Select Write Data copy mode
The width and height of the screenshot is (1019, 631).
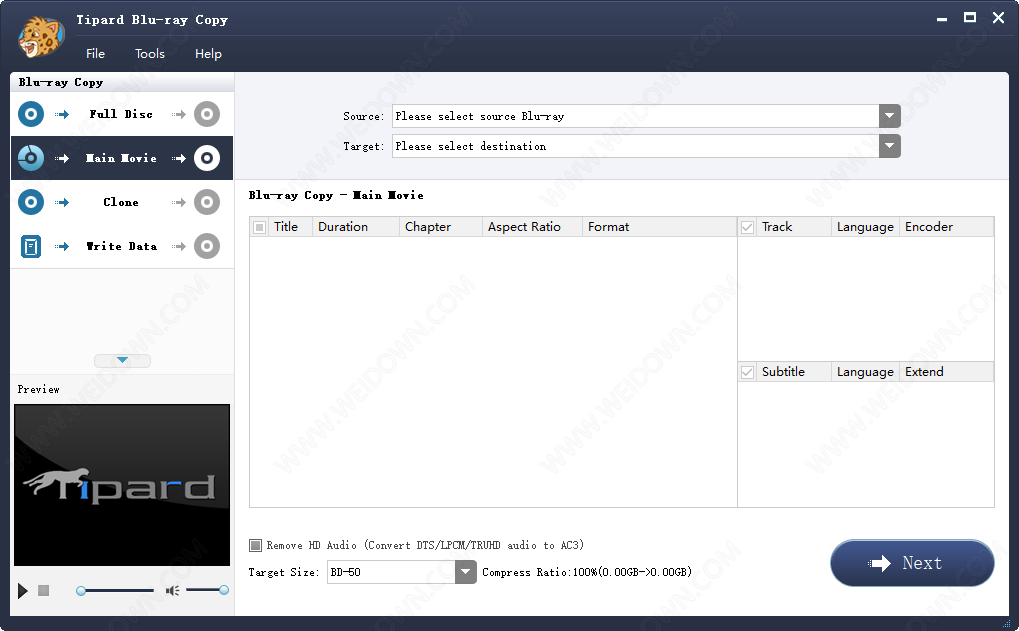coord(122,246)
